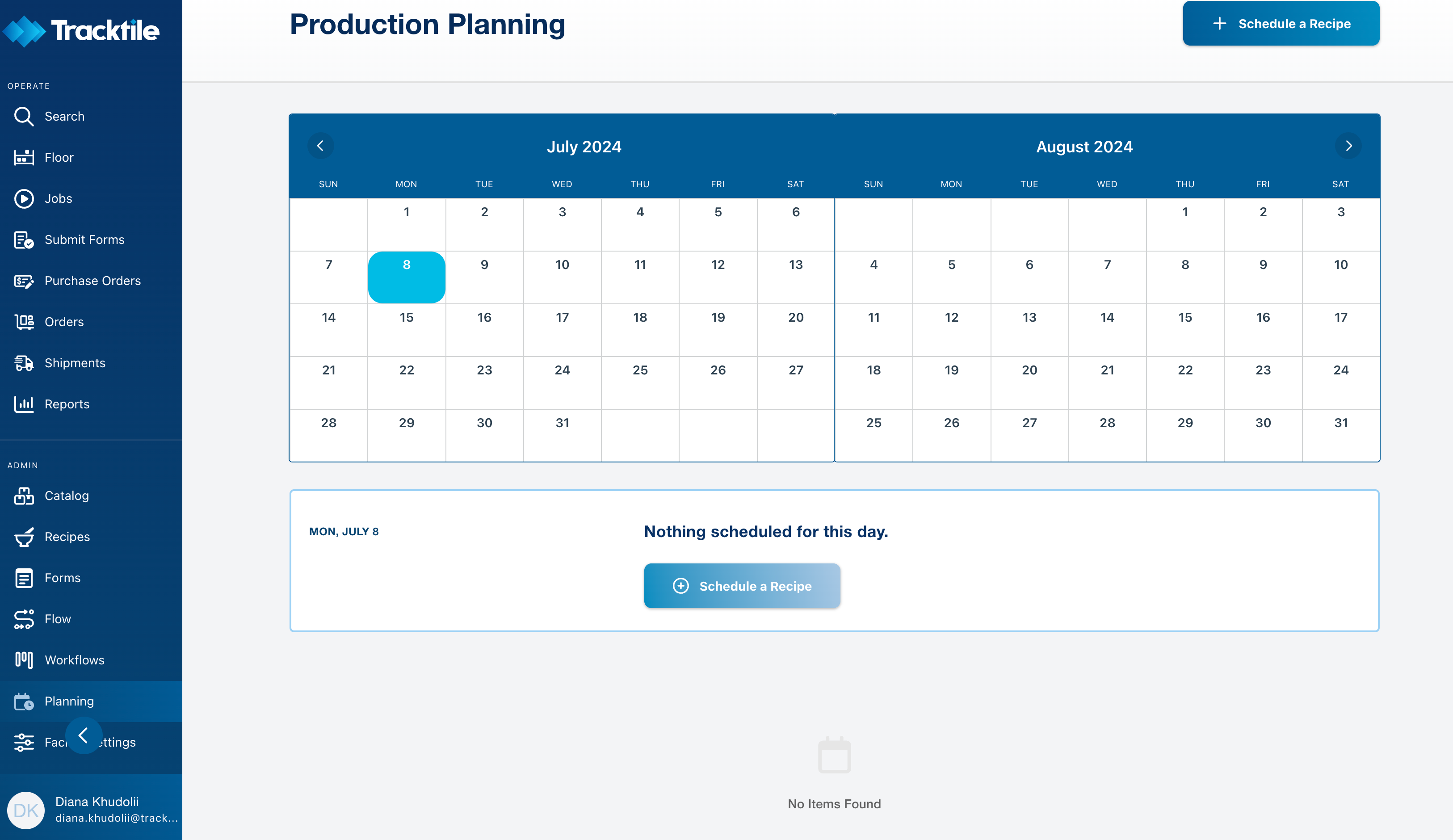
Task: Open the Purchase Orders icon
Action: (24, 281)
